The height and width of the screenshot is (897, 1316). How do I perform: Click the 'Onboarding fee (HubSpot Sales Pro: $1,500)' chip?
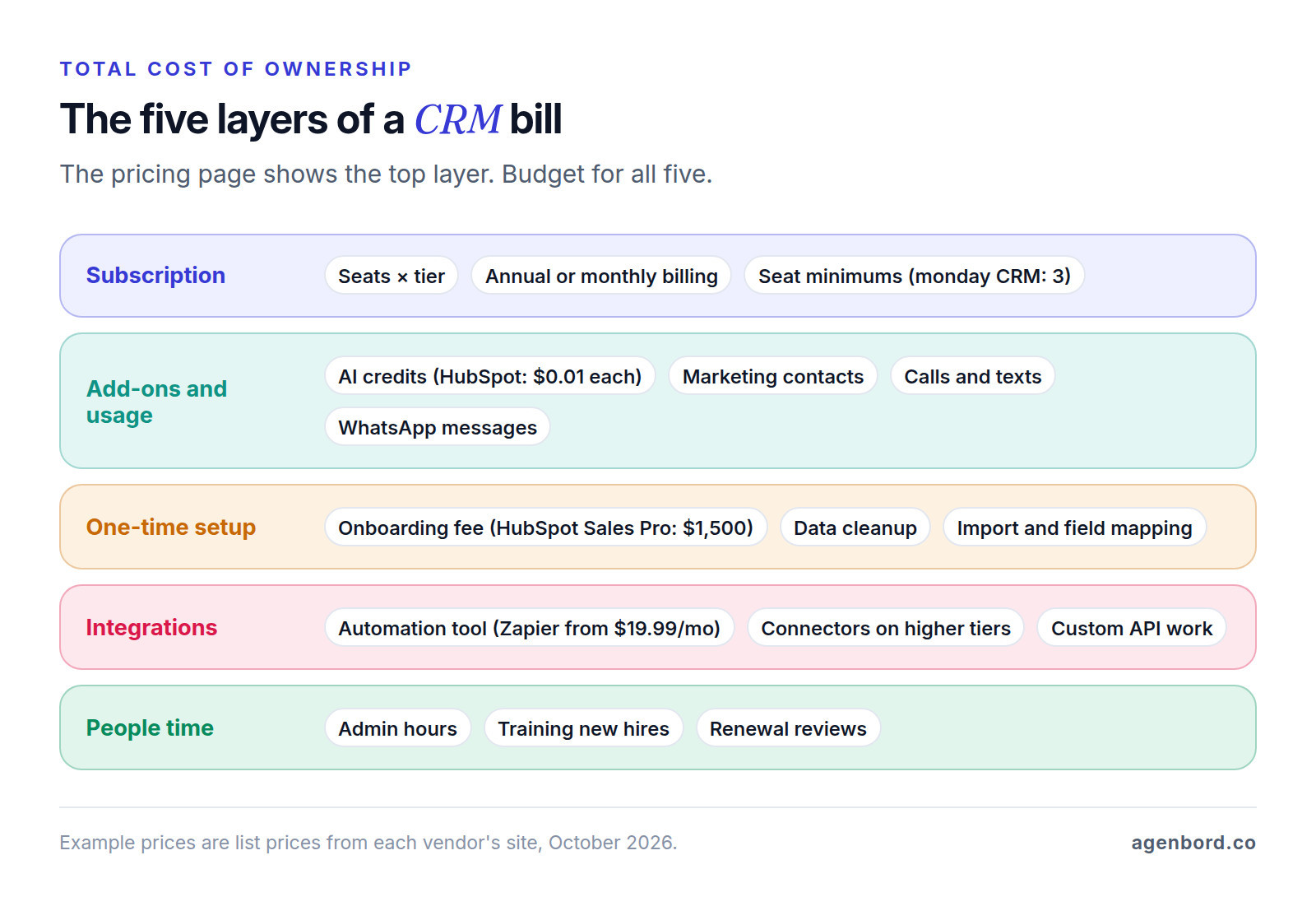[546, 528]
